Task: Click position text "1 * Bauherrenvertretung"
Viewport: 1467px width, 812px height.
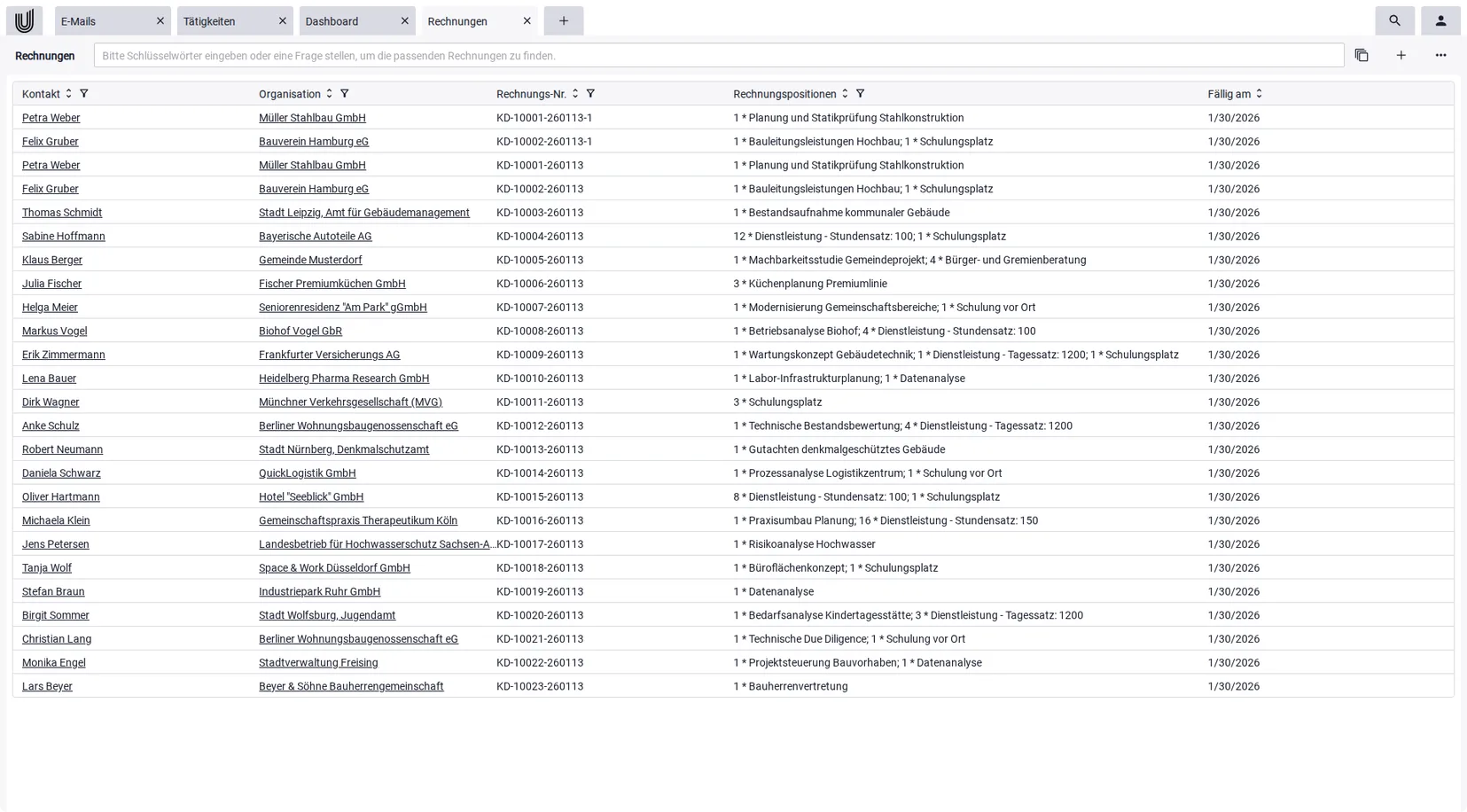Action: [791, 686]
